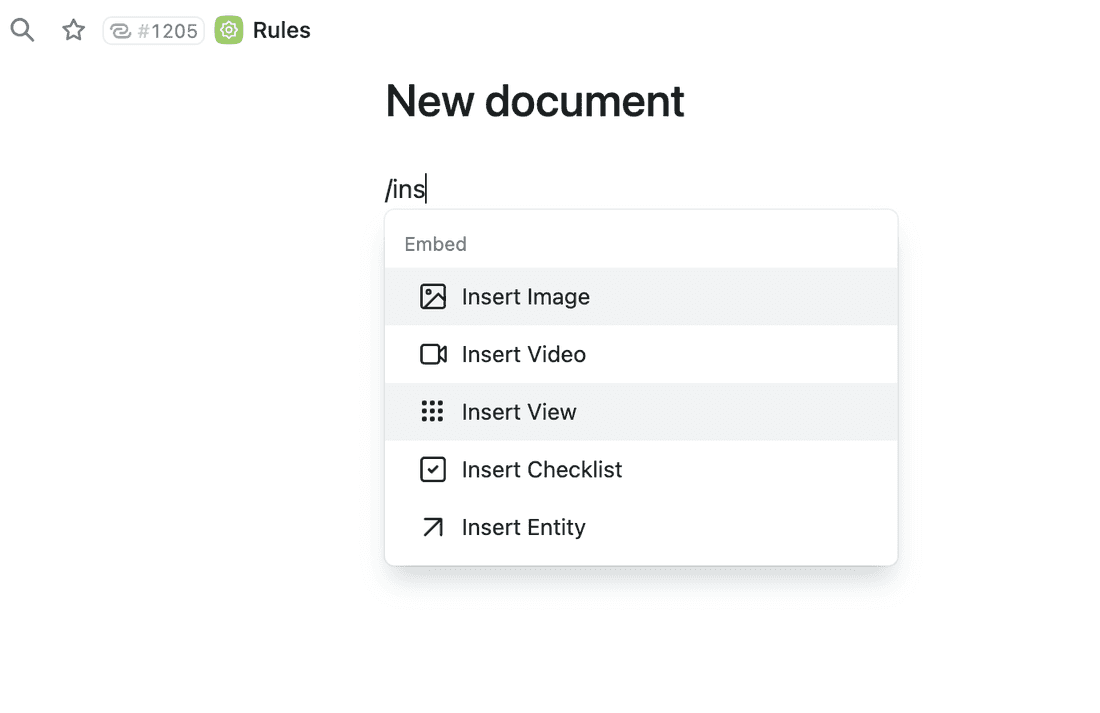Screen dimensions: 1100x713
Task: Click the Rules label
Action: 281,30
